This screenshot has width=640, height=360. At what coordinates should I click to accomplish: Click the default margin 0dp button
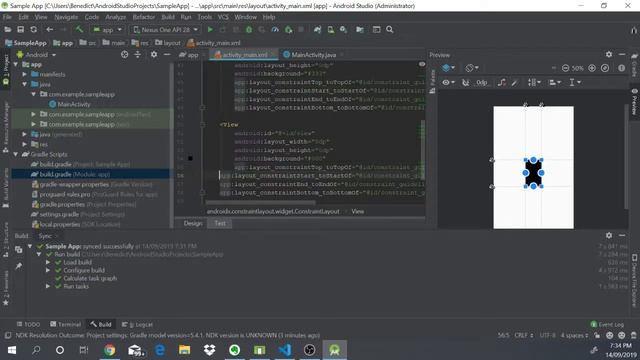pos(482,82)
